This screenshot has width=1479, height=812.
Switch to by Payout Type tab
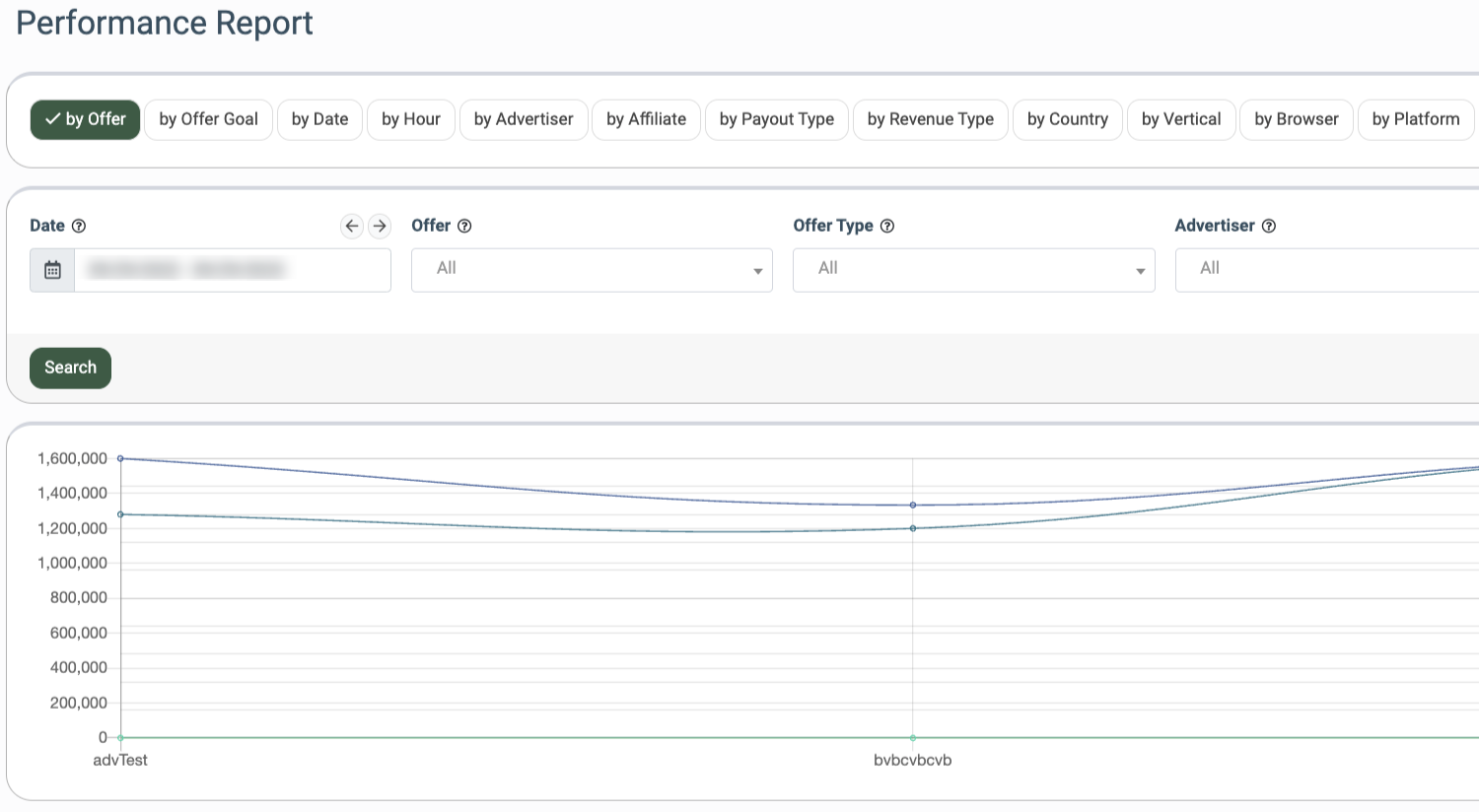pyautogui.click(x=777, y=119)
